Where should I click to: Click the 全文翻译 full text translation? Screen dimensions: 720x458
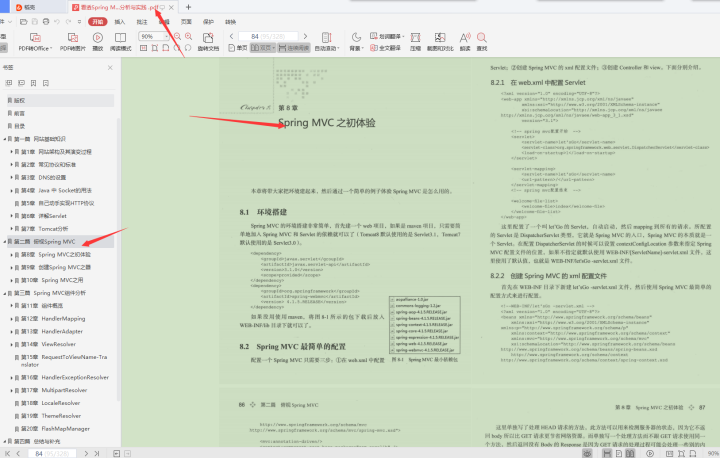click(x=385, y=48)
